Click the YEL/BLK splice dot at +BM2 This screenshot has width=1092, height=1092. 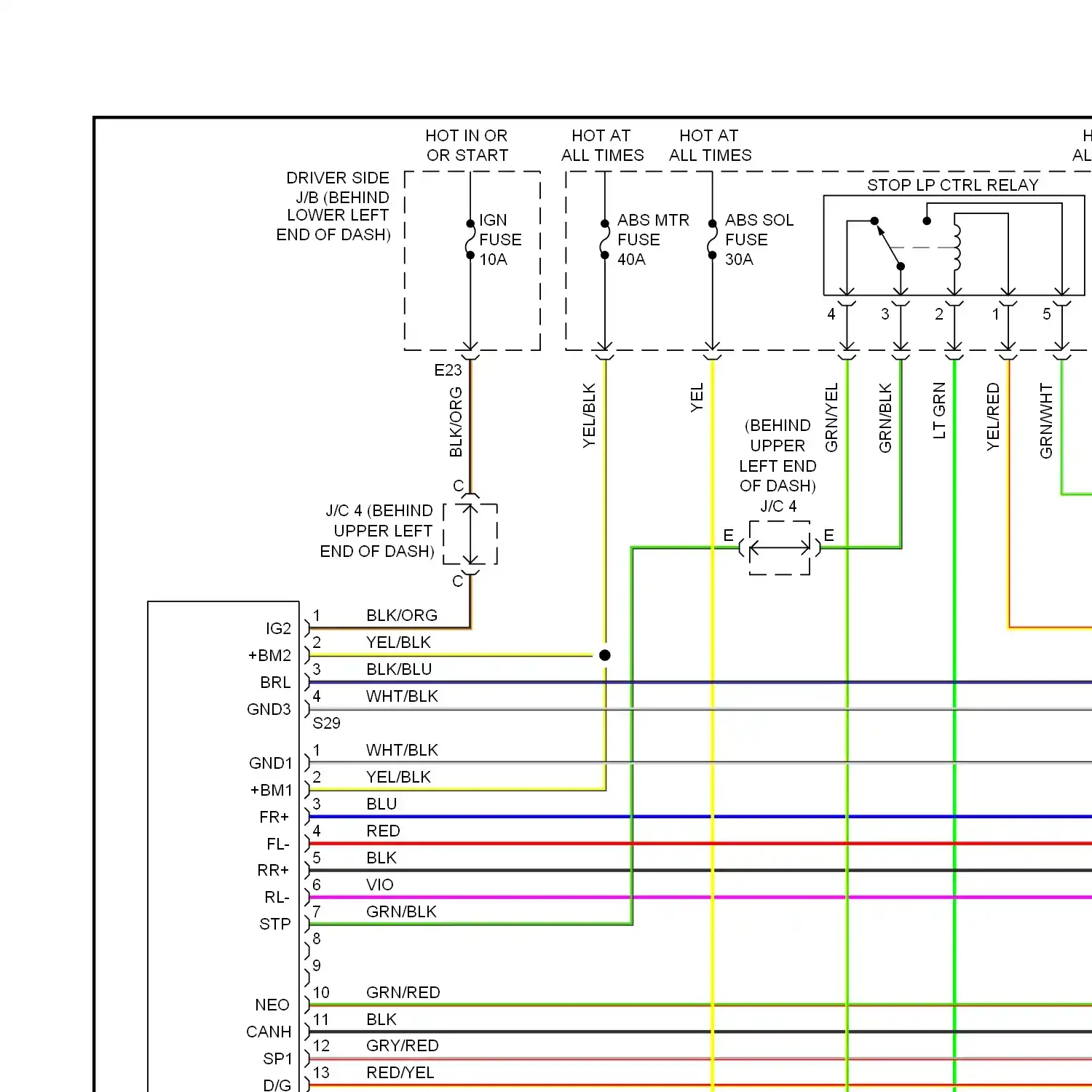[605, 655]
